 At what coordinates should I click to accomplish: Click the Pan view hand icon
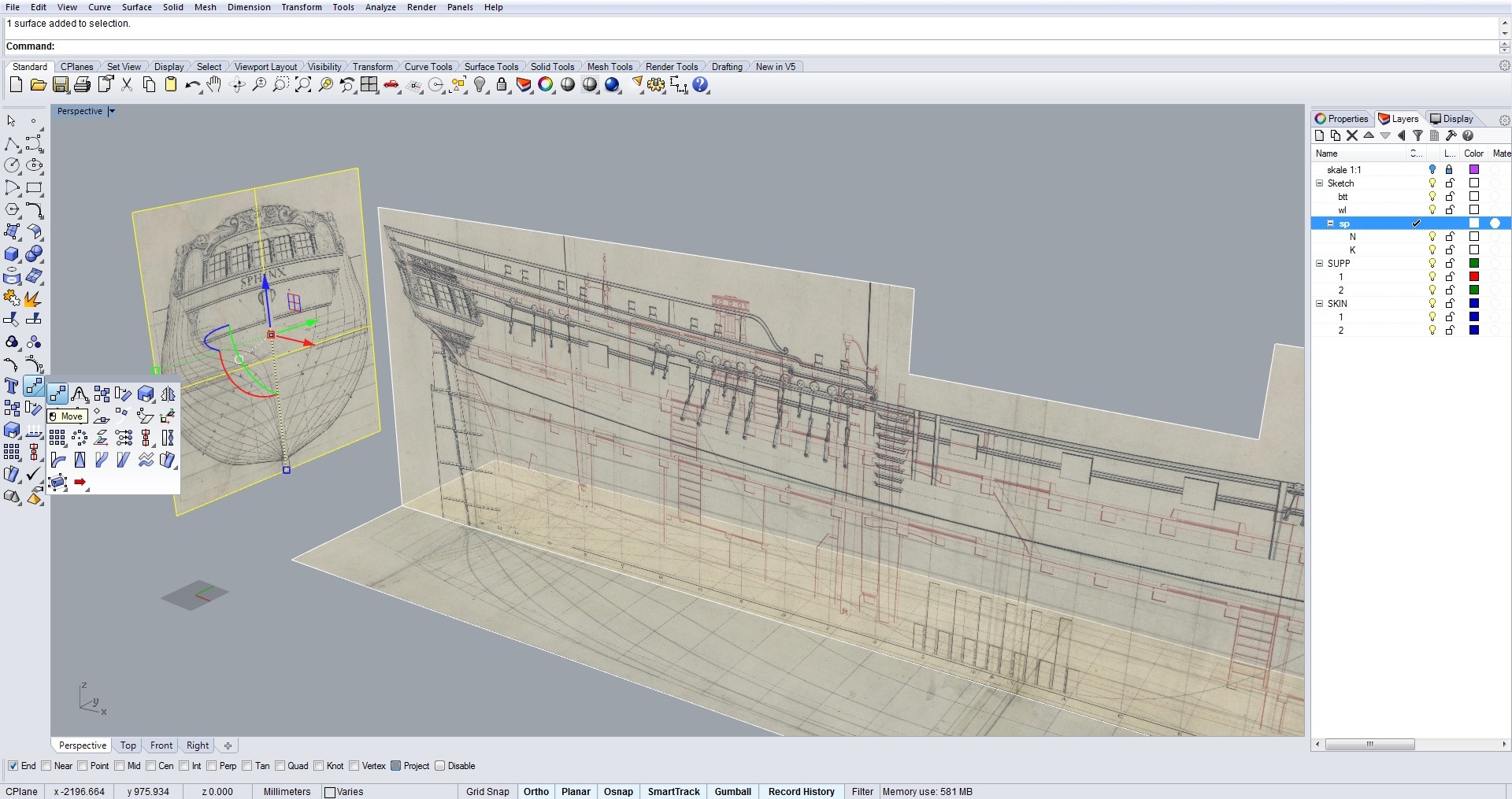pyautogui.click(x=214, y=85)
